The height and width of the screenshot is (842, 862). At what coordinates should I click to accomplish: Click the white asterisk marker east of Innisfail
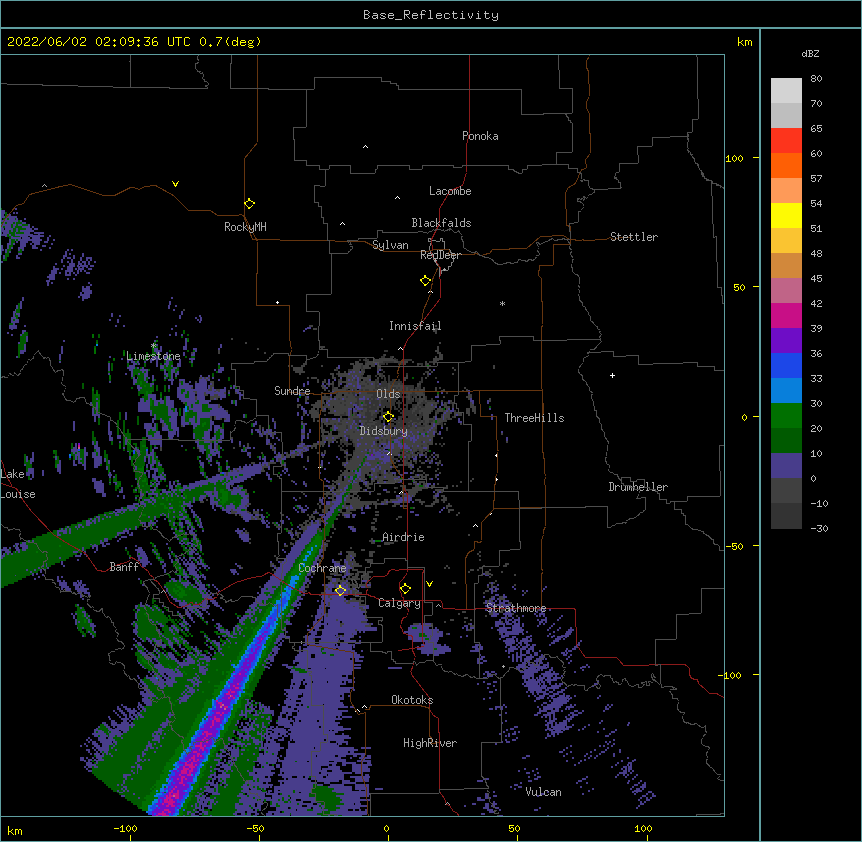[502, 303]
